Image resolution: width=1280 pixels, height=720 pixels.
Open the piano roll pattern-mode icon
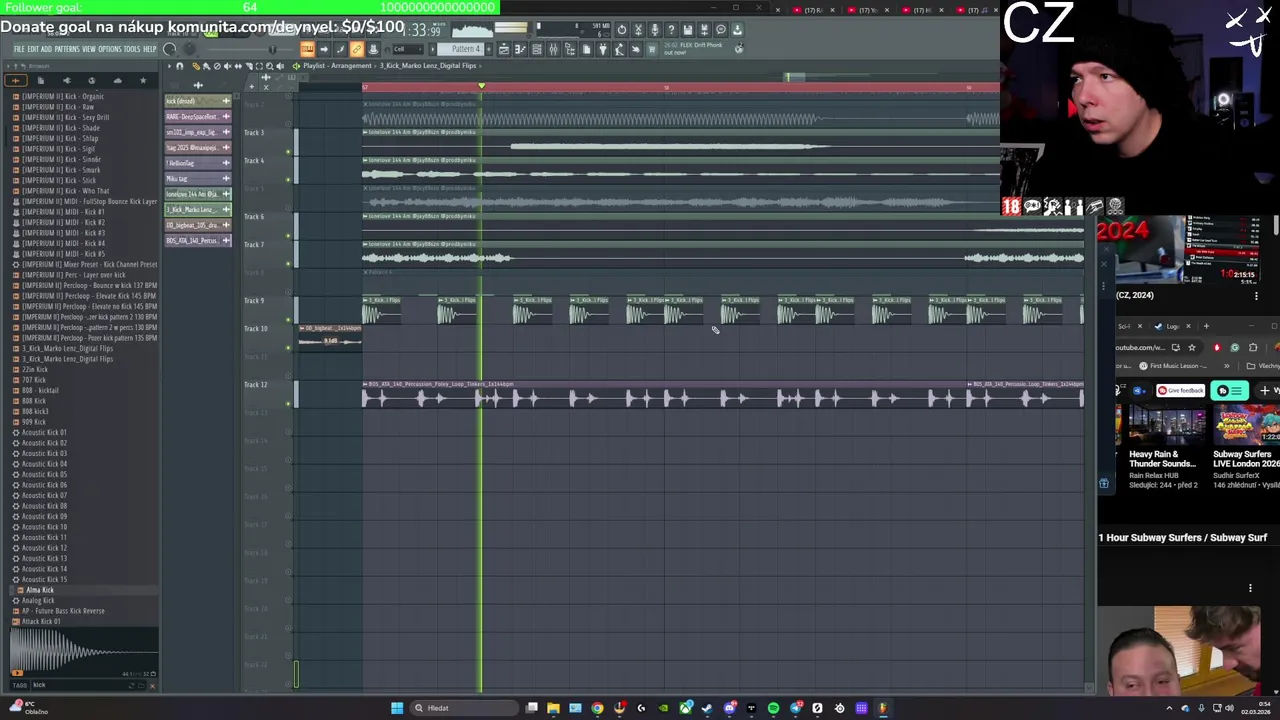click(308, 49)
